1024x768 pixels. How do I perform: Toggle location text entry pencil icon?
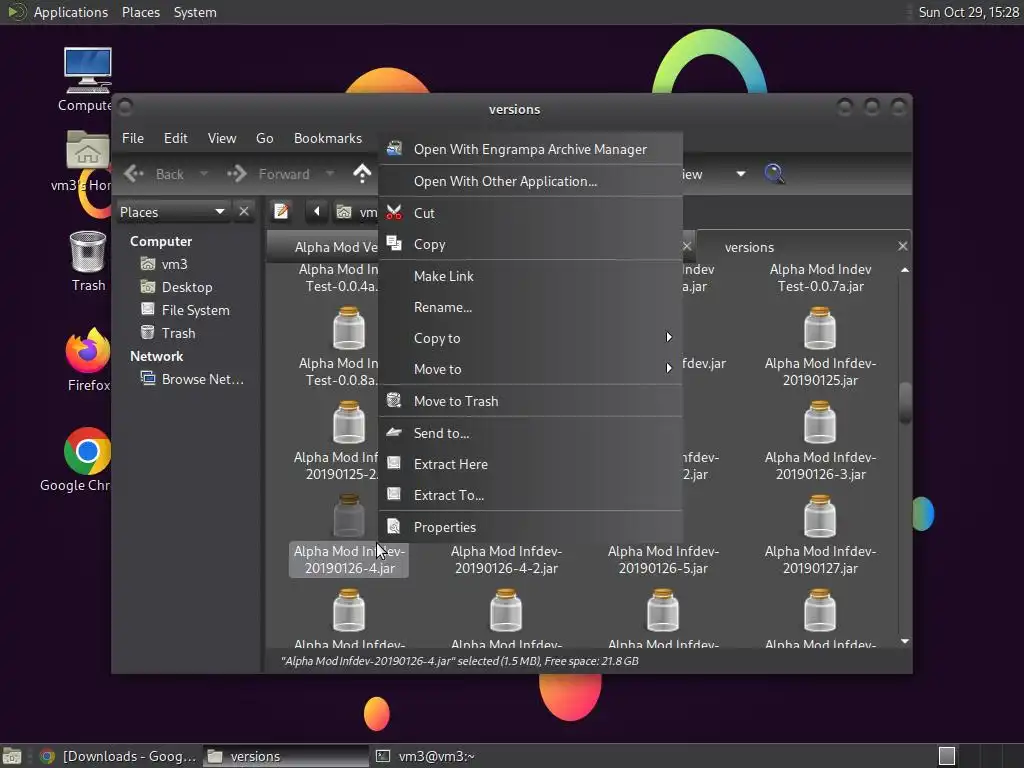[281, 212]
